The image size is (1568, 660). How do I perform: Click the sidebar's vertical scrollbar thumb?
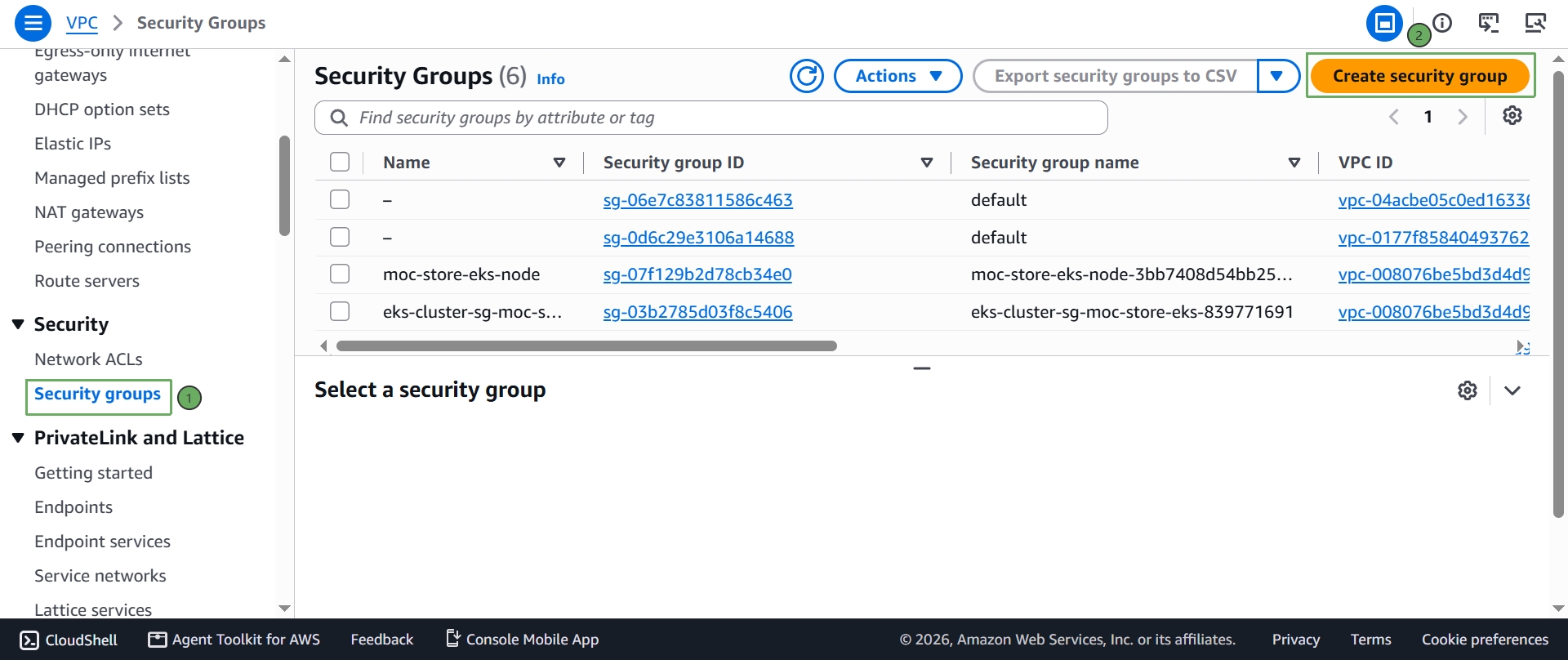284,185
